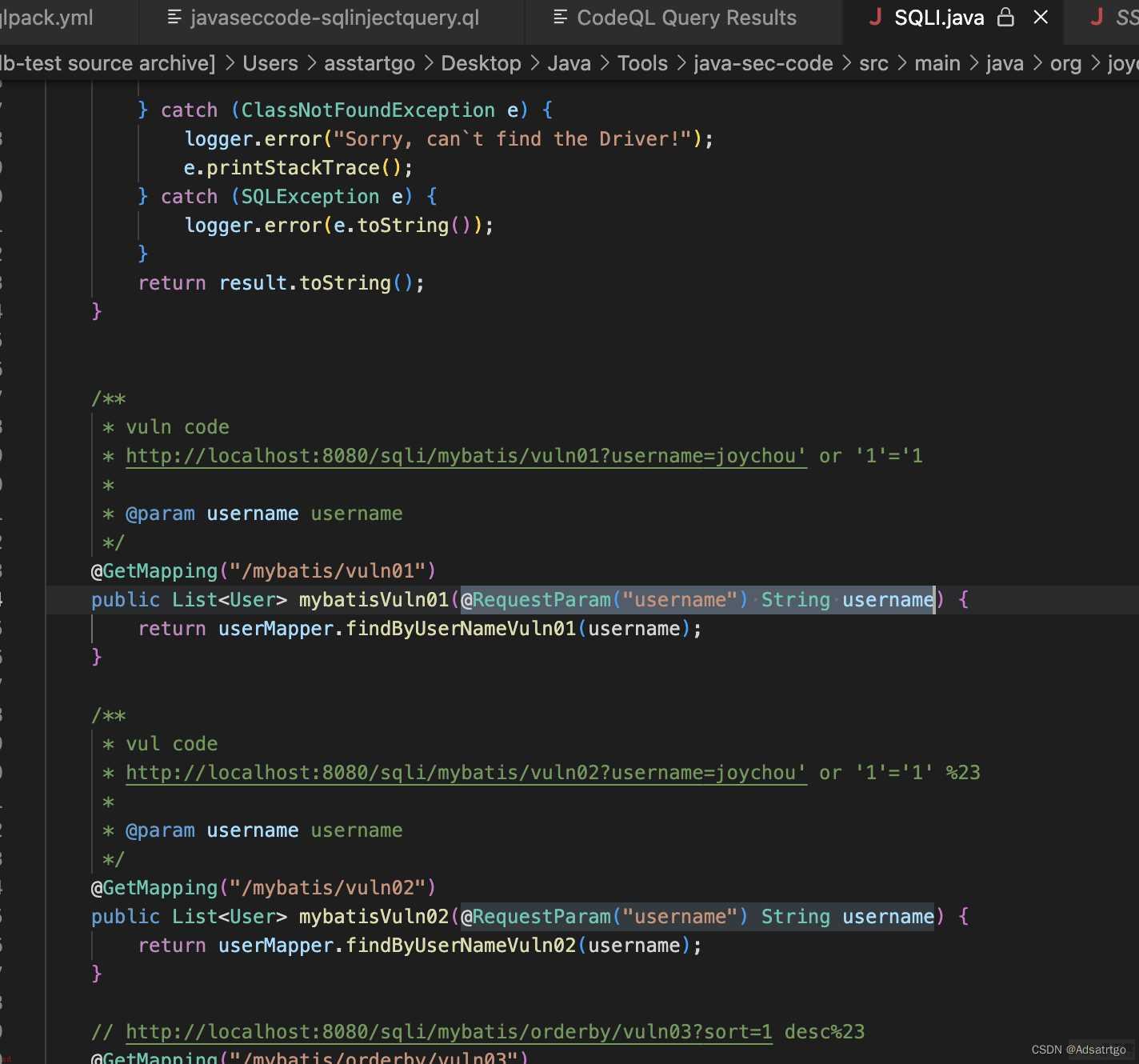Open the tab ending in pack.yml
The width and height of the screenshot is (1139, 1064).
46,18
